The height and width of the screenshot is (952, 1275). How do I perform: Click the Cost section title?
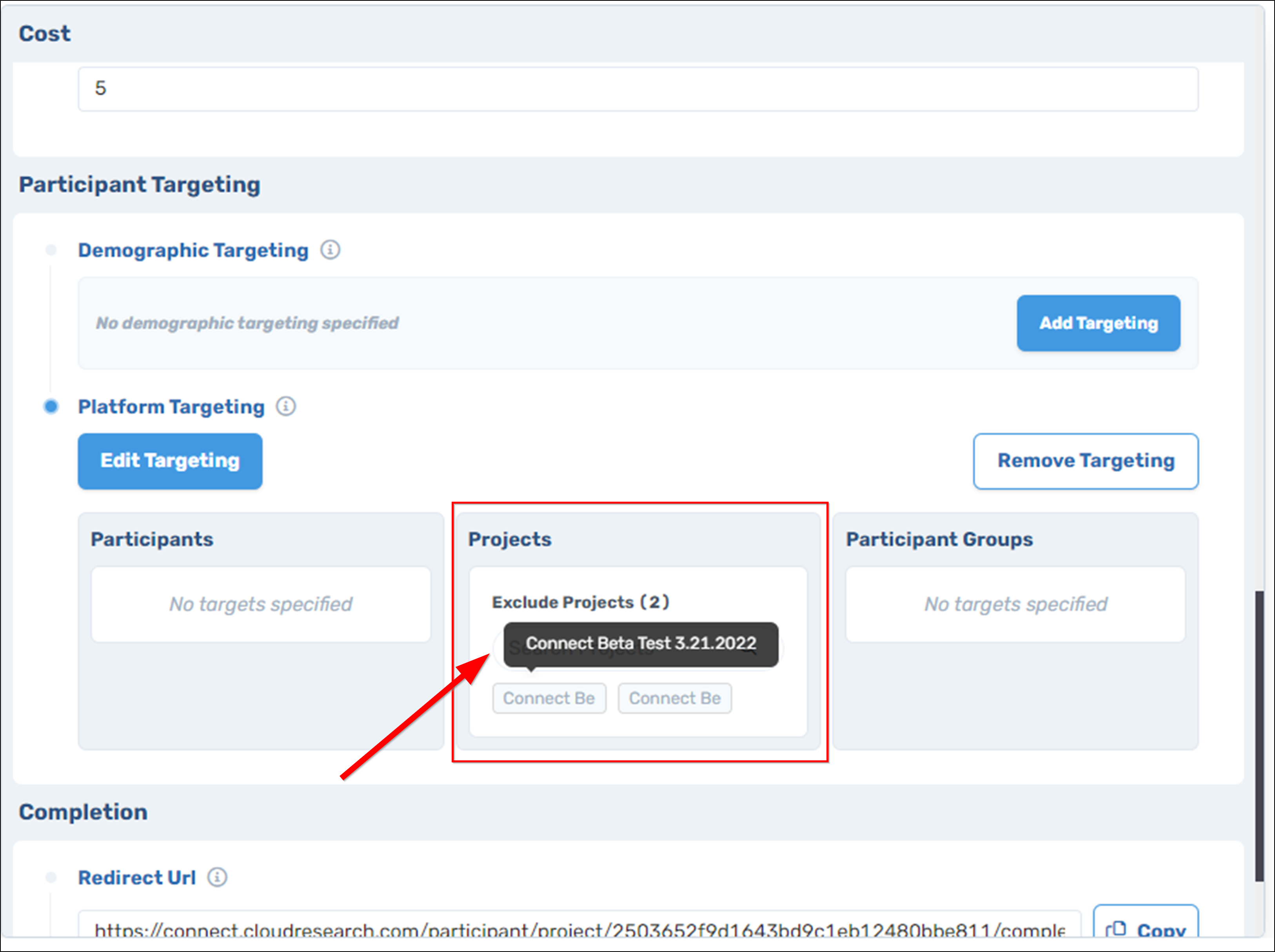45,33
